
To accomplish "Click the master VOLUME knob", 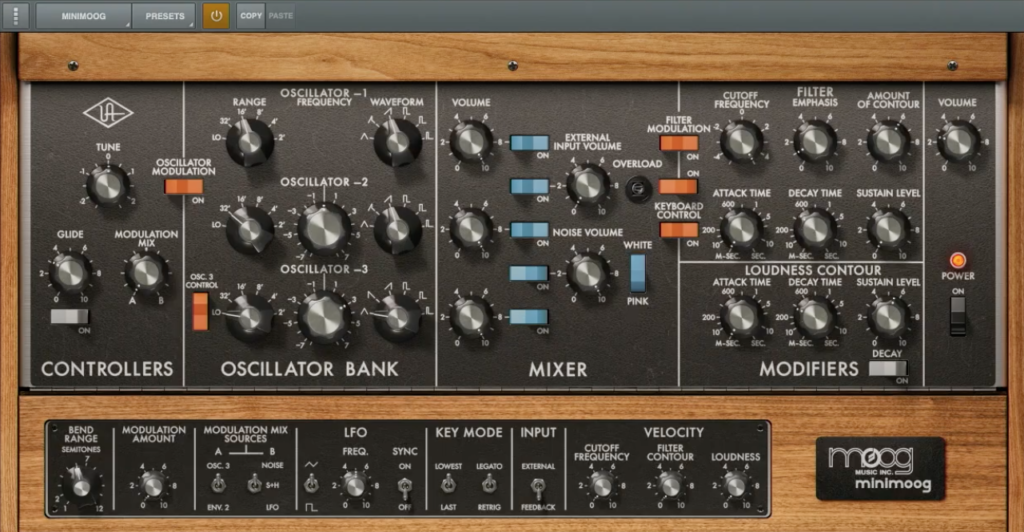I will [x=958, y=142].
